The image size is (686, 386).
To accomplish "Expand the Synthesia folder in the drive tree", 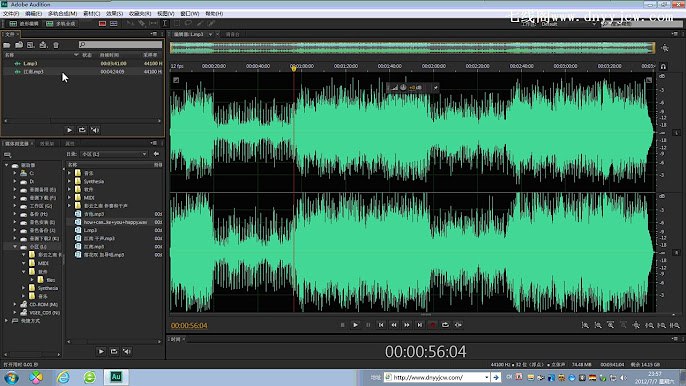I will [24, 288].
